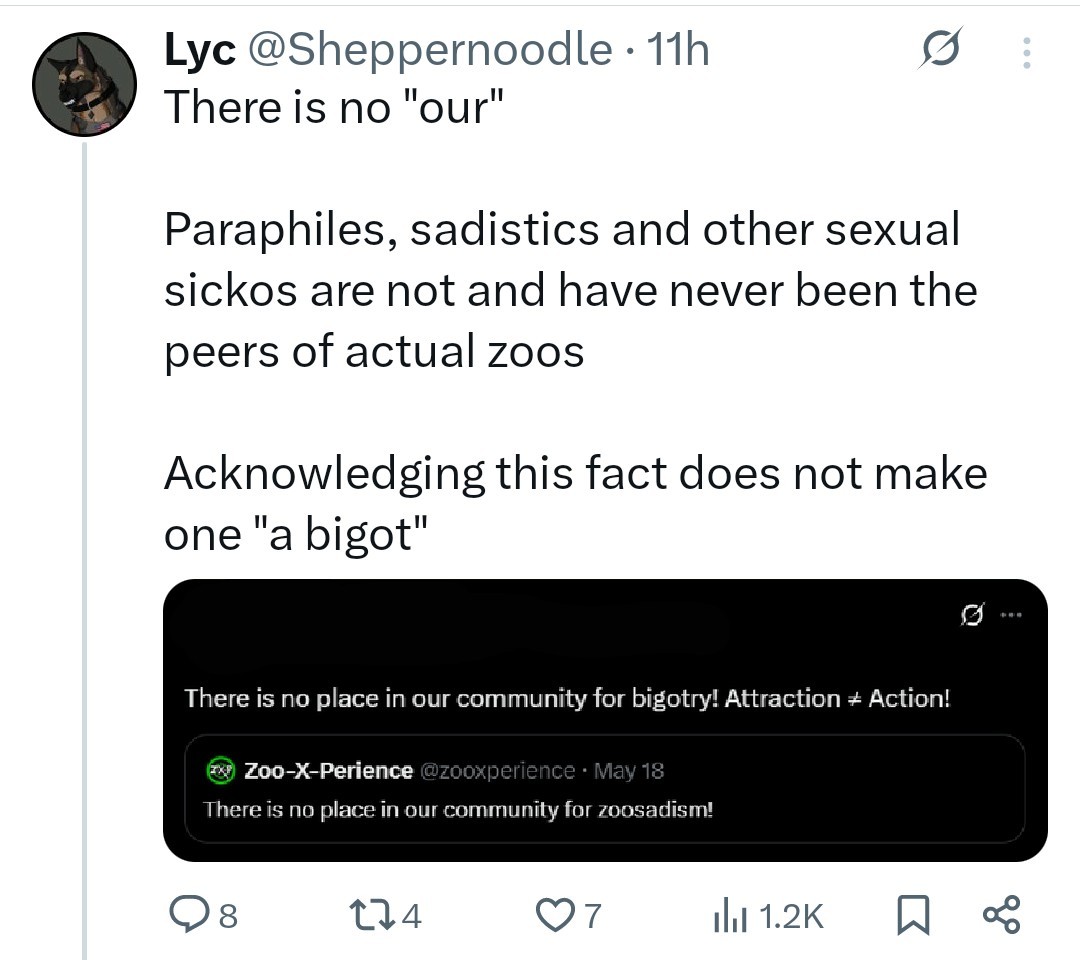Click the Zoo-X-Perience green avatar icon
The width and height of the screenshot is (1080, 960).
pyautogui.click(x=220, y=770)
